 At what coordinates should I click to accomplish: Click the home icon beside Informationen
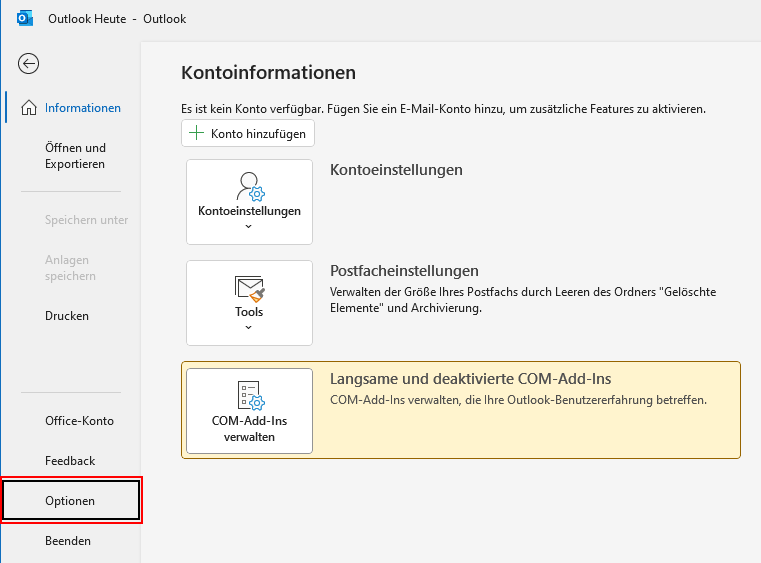29,108
